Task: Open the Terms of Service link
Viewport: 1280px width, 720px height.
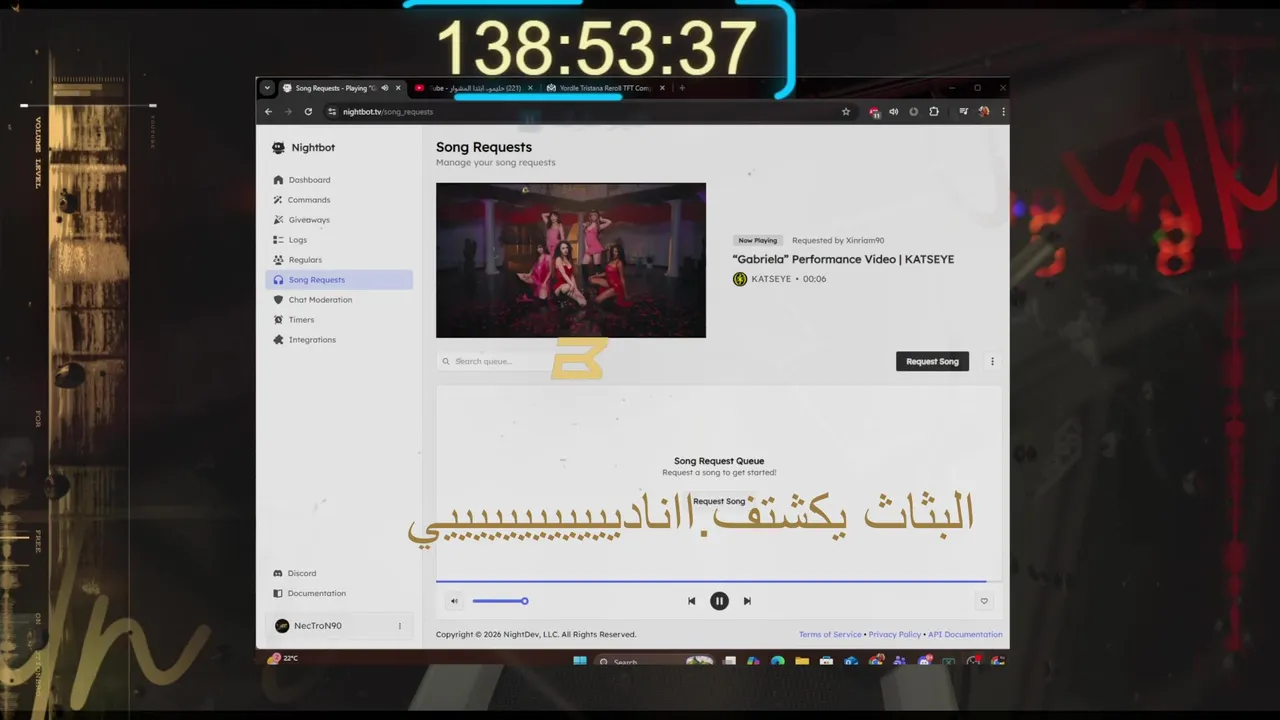Action: 830,634
